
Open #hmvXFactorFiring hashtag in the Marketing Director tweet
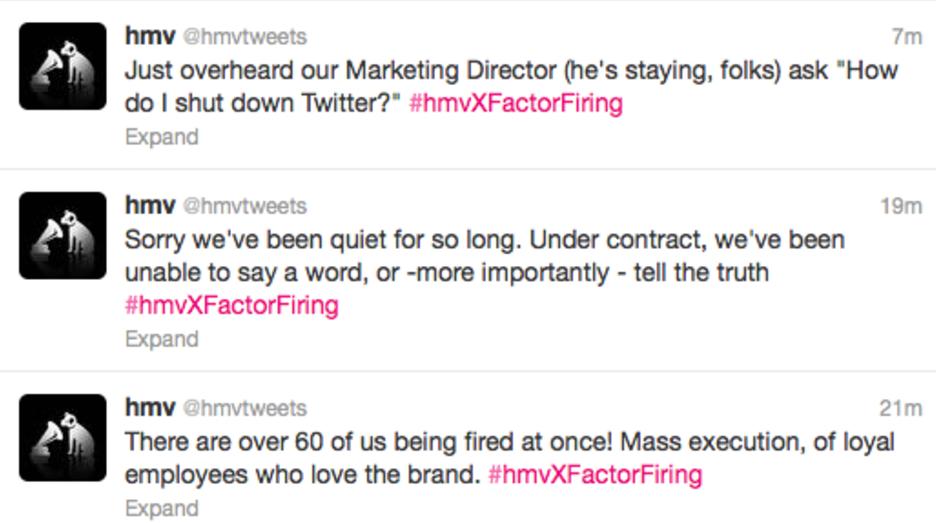(515, 104)
